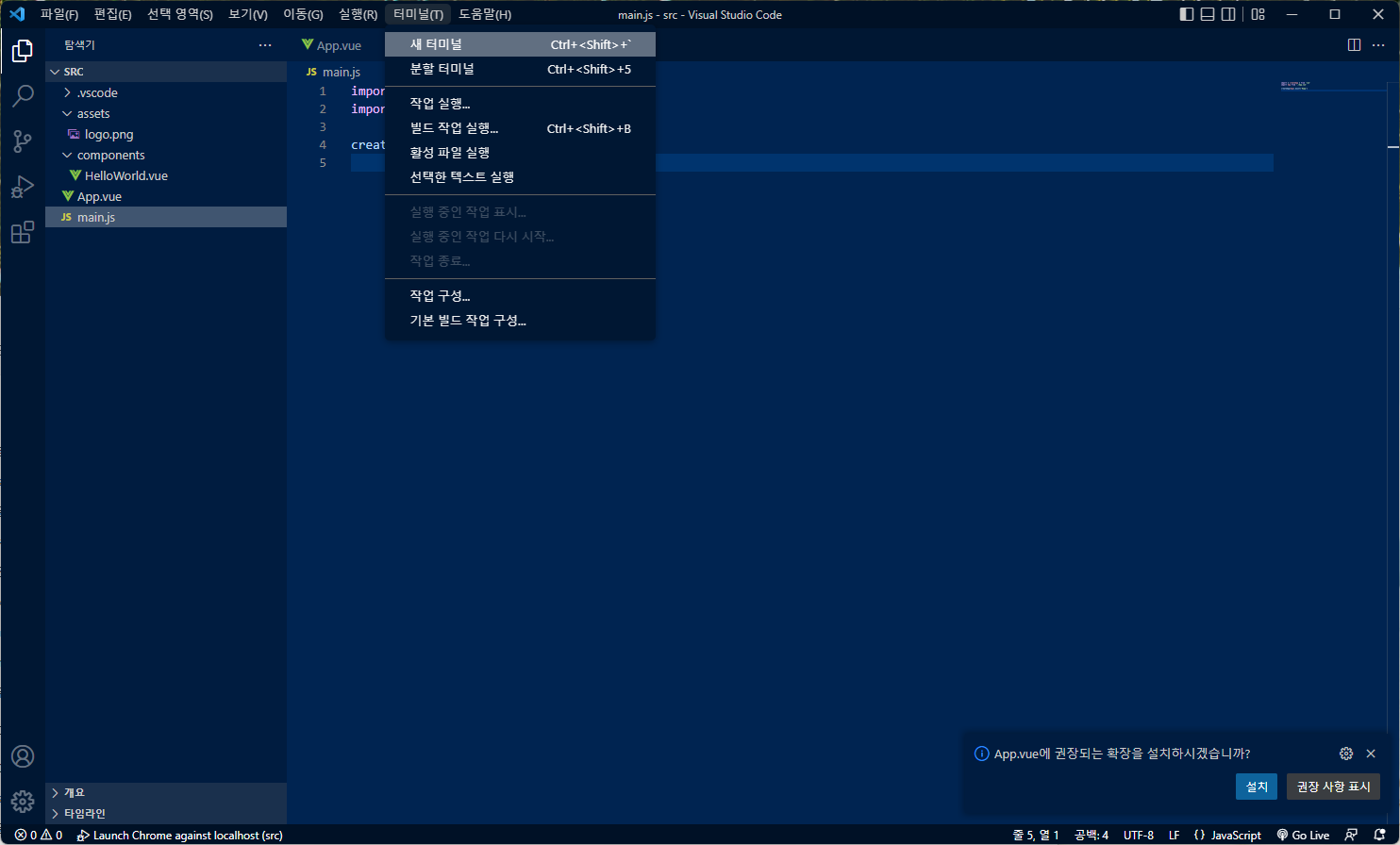1400x845 pixels.
Task: Toggle the secondary sidebar layout button
Action: [1228, 14]
